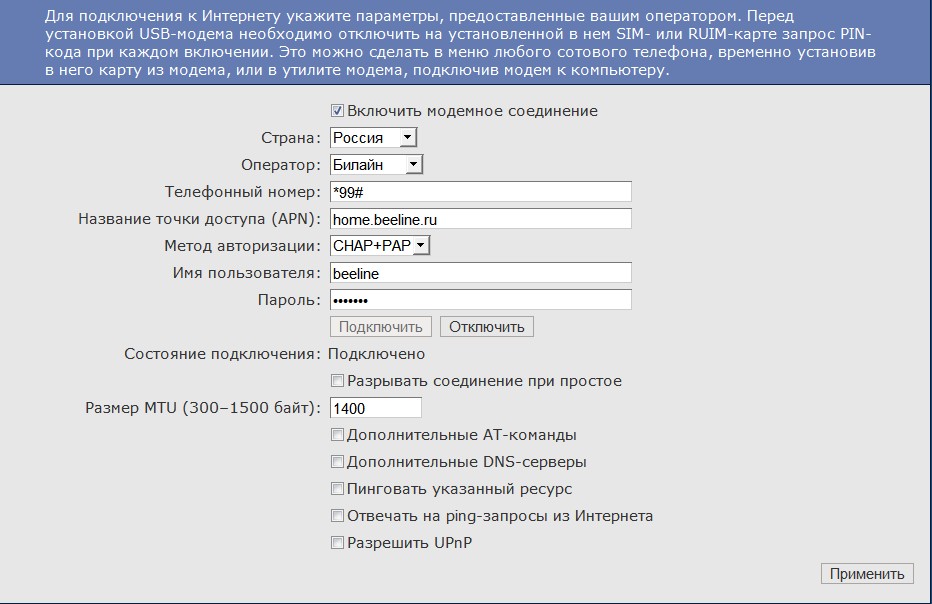Viewport: 932px width, 604px height.
Task: Click the Размер MTU field with 1400
Action: coord(375,408)
